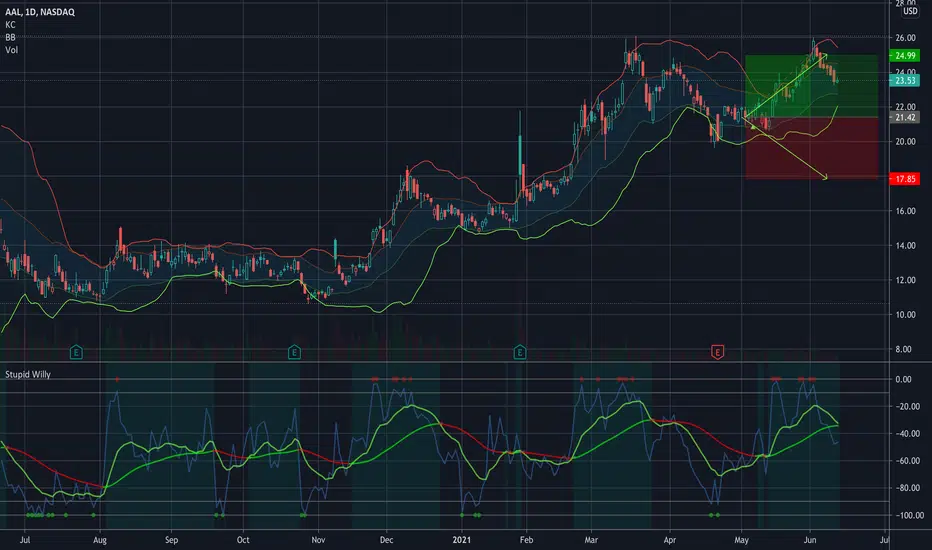
Task: Select the 23.53 current price label
Action: click(x=905, y=80)
